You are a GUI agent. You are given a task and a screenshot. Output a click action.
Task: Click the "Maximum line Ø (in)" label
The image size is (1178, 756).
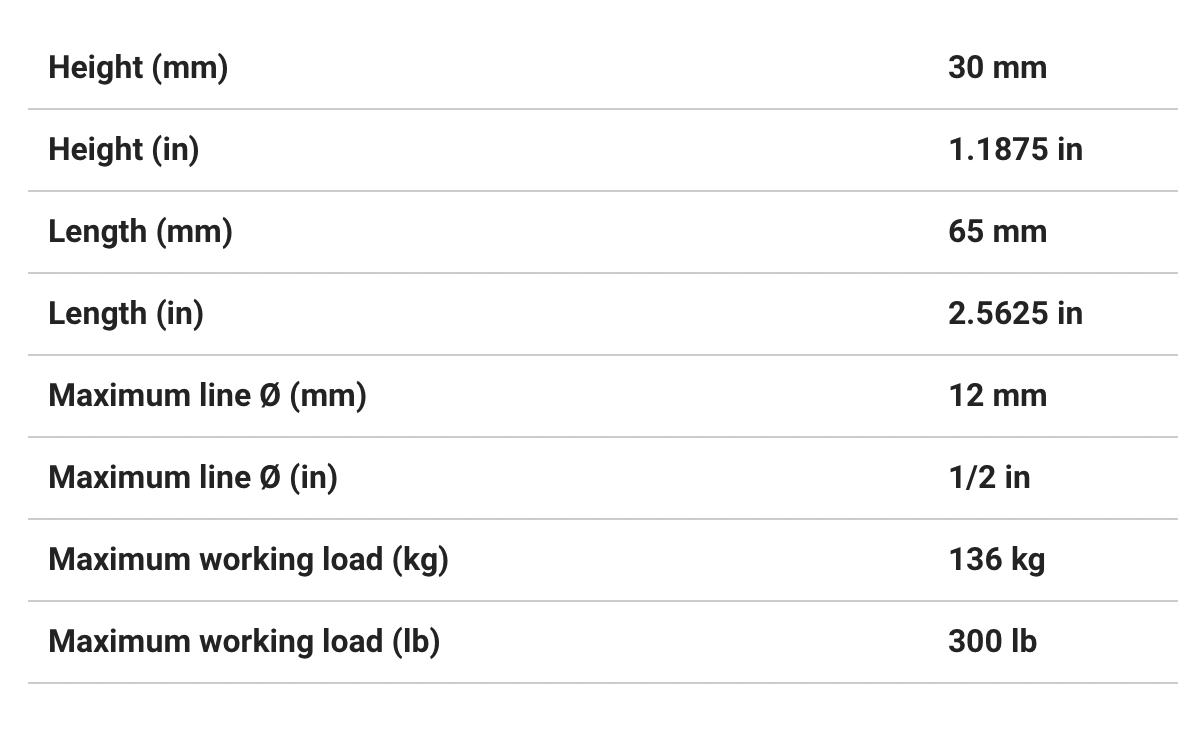pyautogui.click(x=193, y=478)
